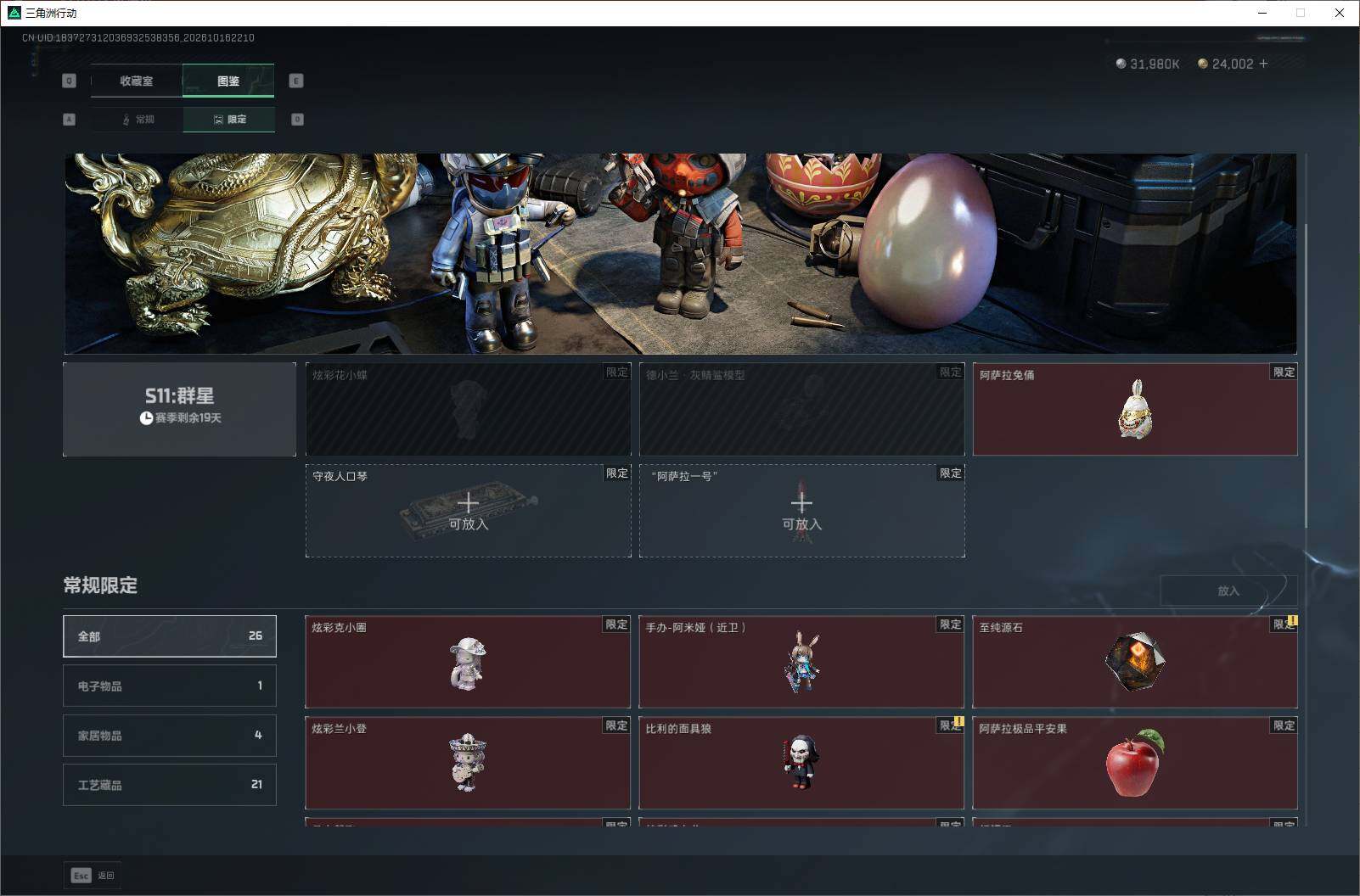Select the locked 炫彩花小蝶 card
This screenshot has width=1360, height=896.
click(469, 409)
